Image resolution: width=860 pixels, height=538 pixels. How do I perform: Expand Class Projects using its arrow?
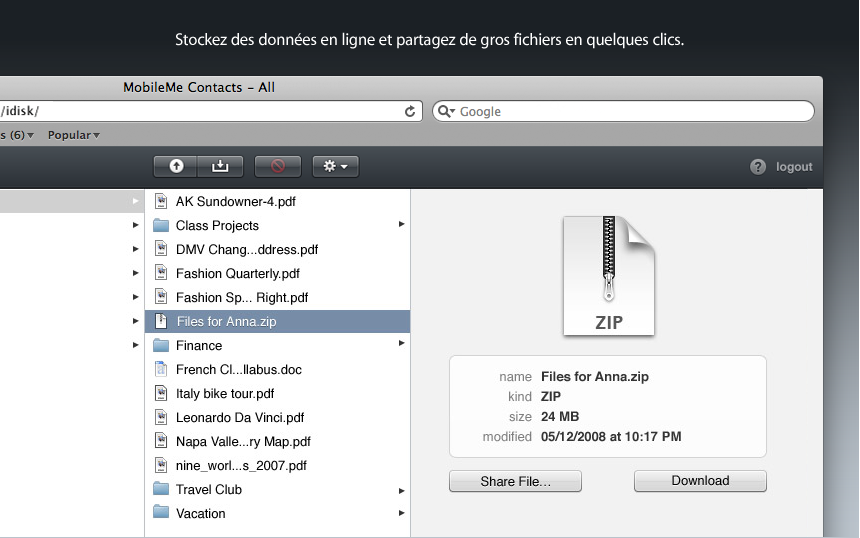(x=401, y=224)
